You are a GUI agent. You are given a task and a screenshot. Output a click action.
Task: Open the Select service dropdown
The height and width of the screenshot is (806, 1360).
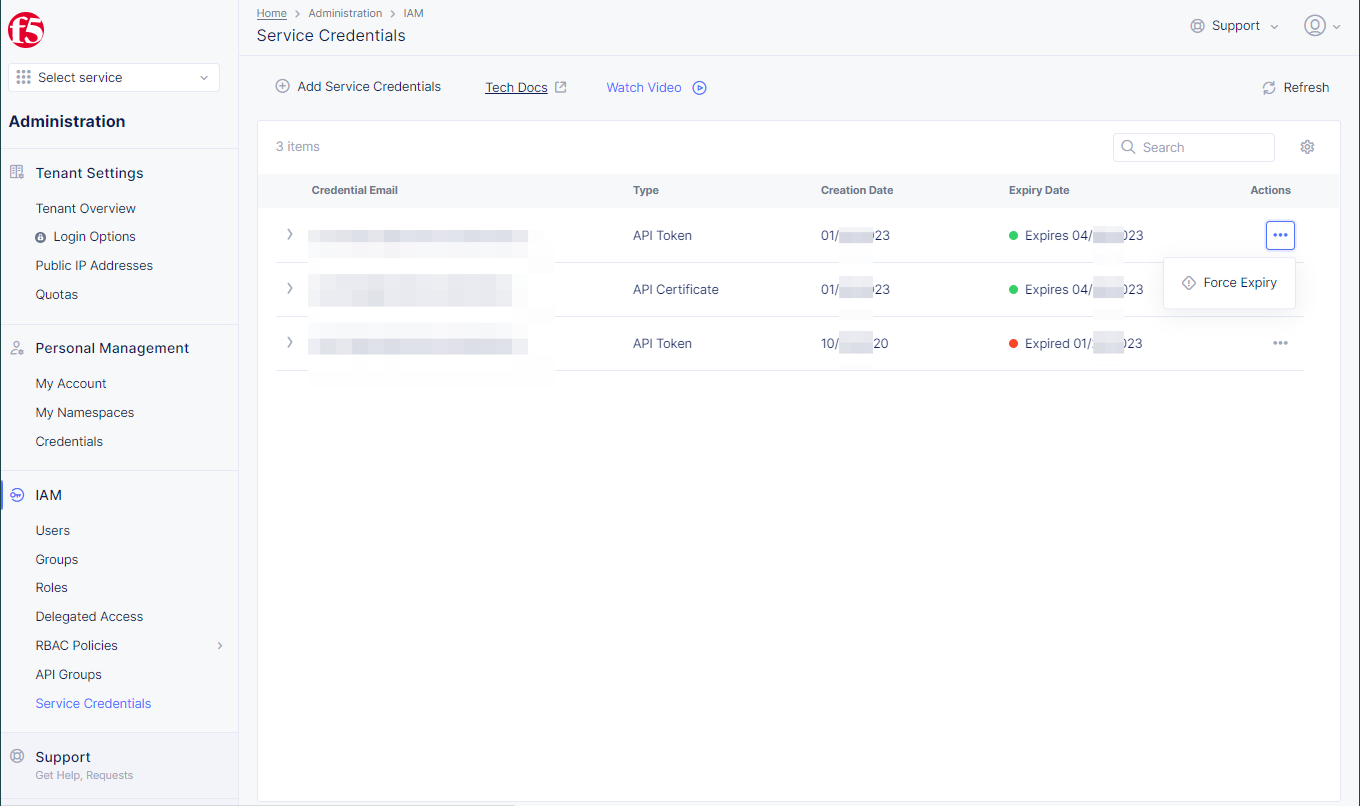[113, 77]
